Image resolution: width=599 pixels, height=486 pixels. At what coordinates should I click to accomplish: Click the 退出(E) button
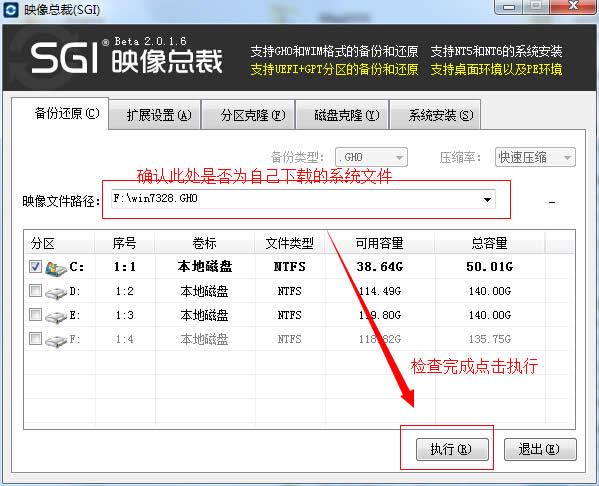pyautogui.click(x=540, y=449)
